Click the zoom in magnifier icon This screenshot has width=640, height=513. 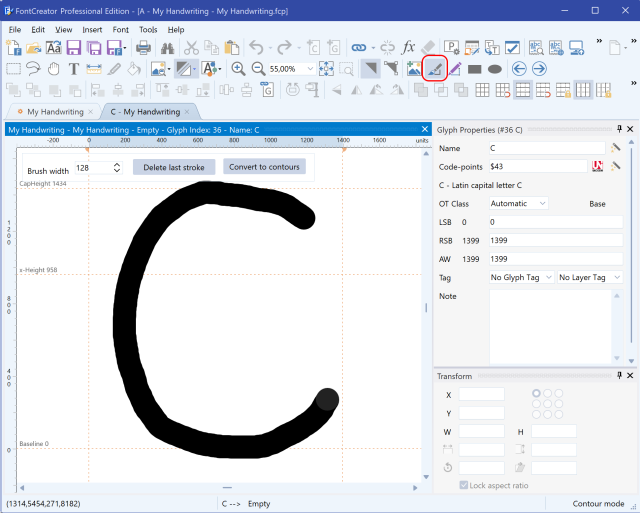[x=238, y=68]
